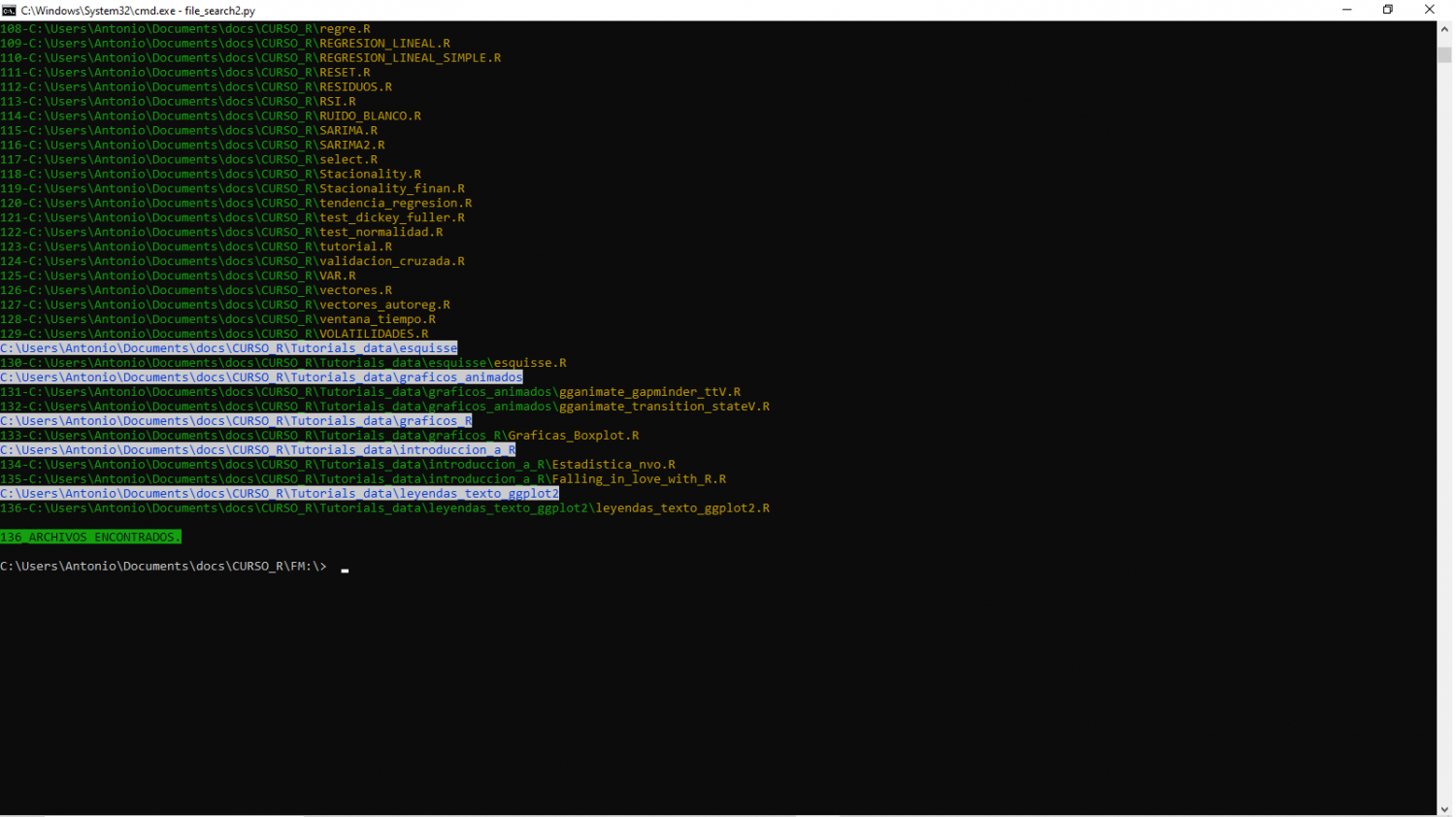The image size is (1456, 817).
Task: Click highlighted folder path leyendas_texto_ggplot2
Action: [280, 495]
